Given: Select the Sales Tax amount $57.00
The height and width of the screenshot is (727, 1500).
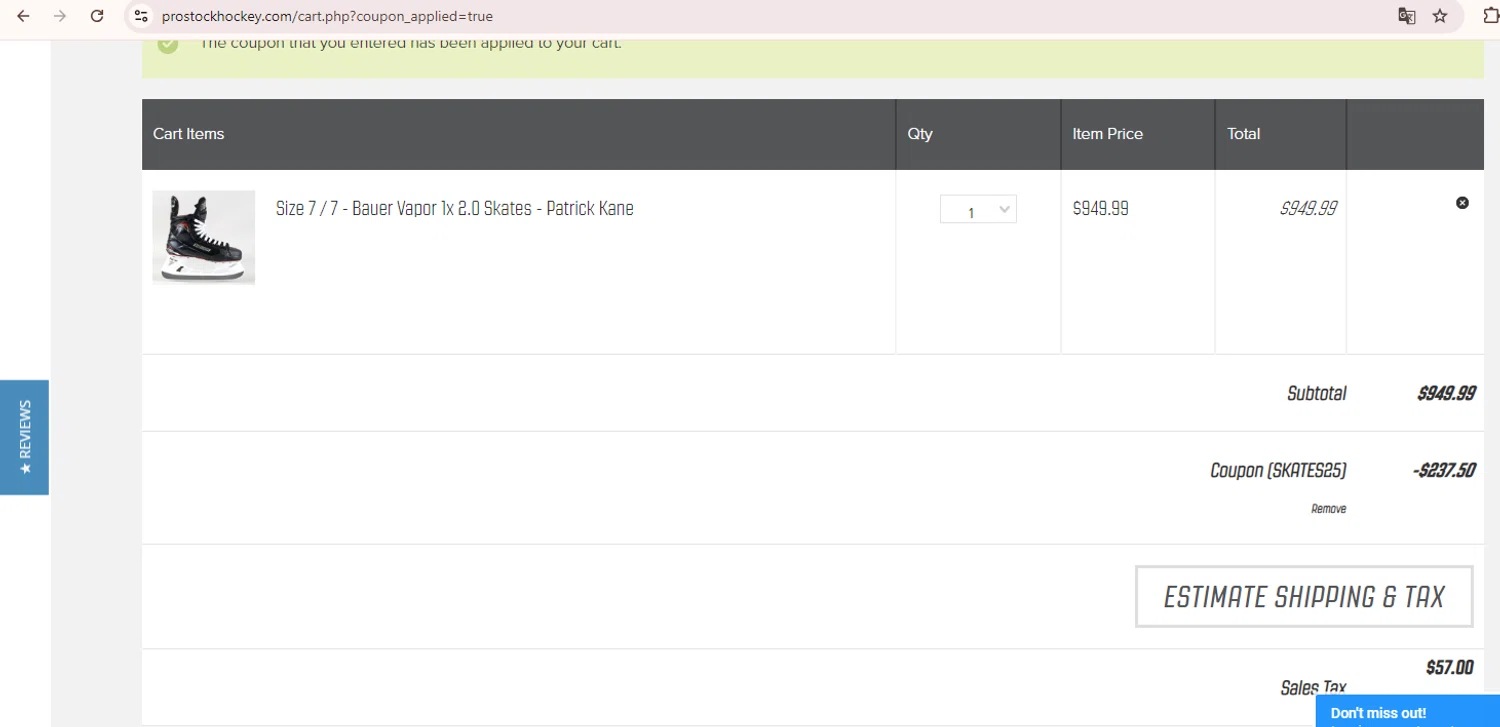Looking at the screenshot, I should (1449, 668).
